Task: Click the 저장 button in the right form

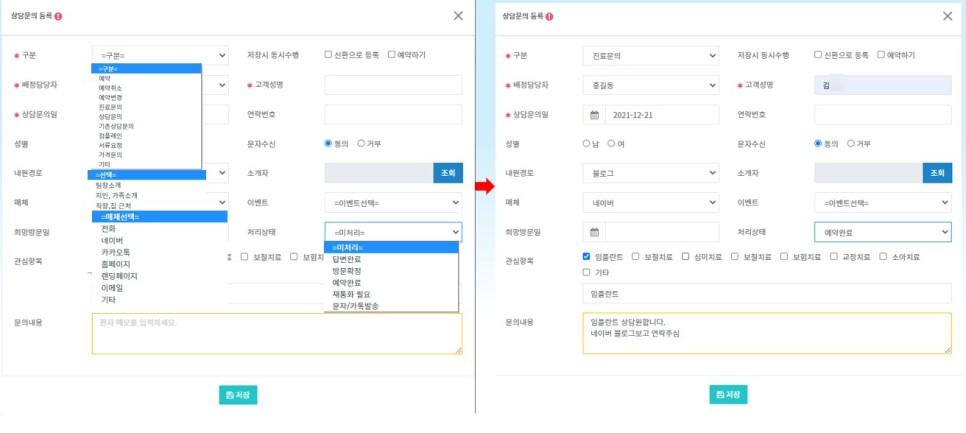Action: [728, 395]
